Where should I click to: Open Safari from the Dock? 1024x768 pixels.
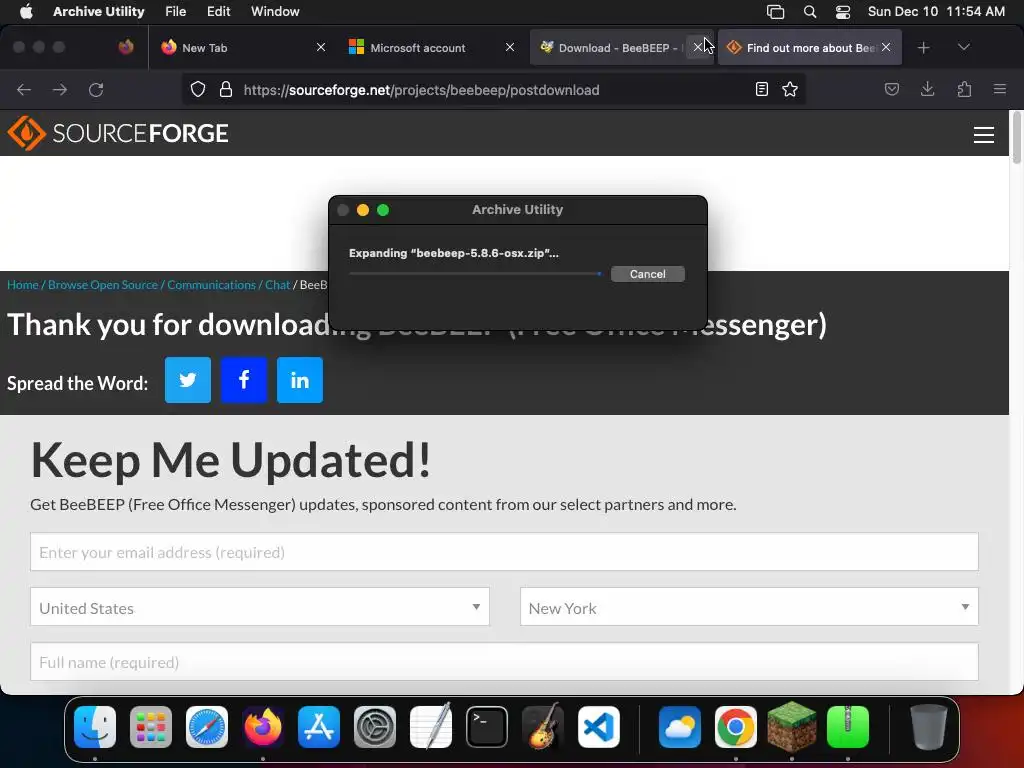coord(207,727)
